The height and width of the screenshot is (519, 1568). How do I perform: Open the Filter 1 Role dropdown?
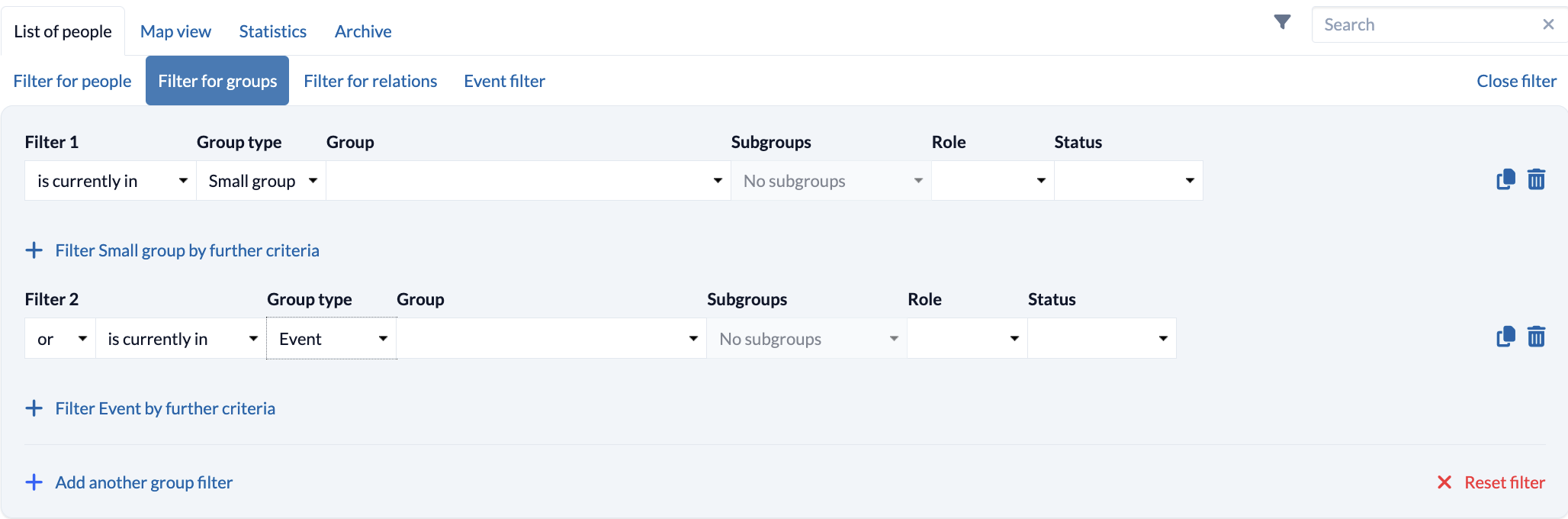pos(992,181)
